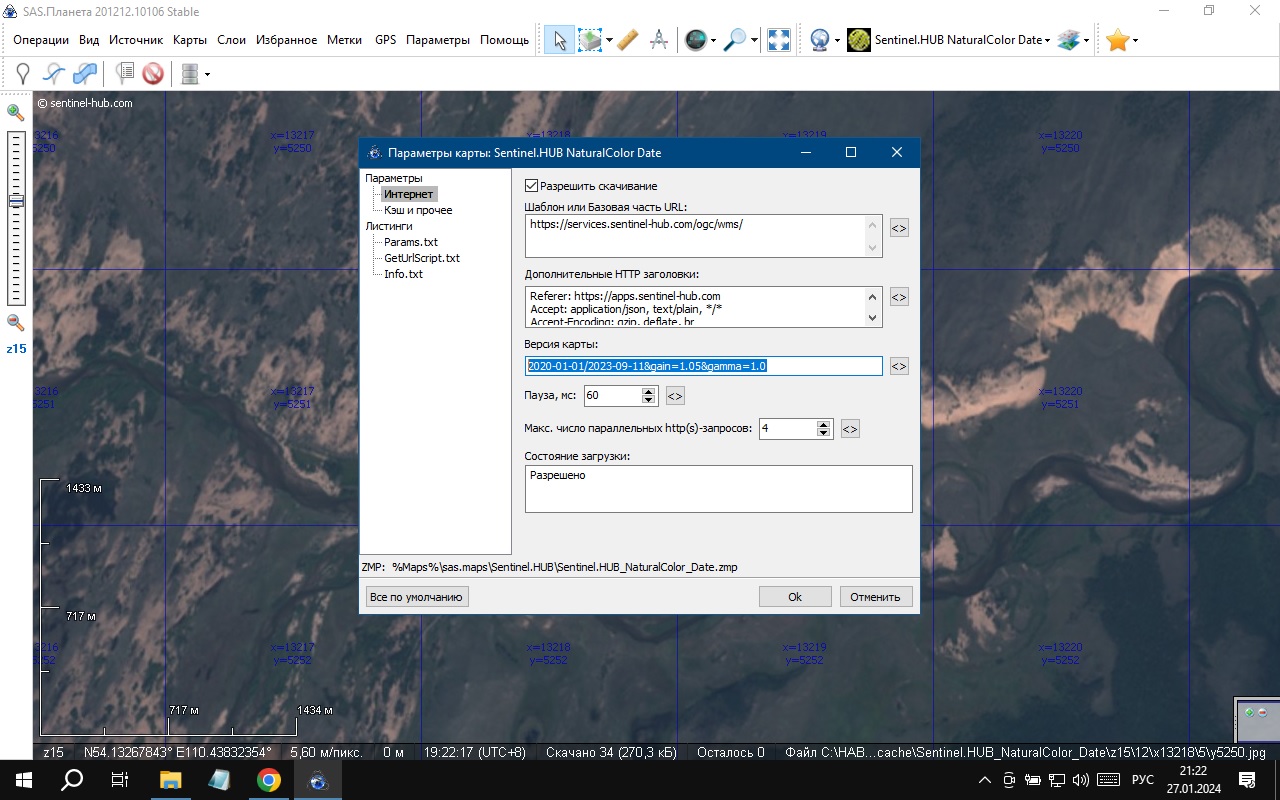Open the favorites star dropdown arrow

1135,41
